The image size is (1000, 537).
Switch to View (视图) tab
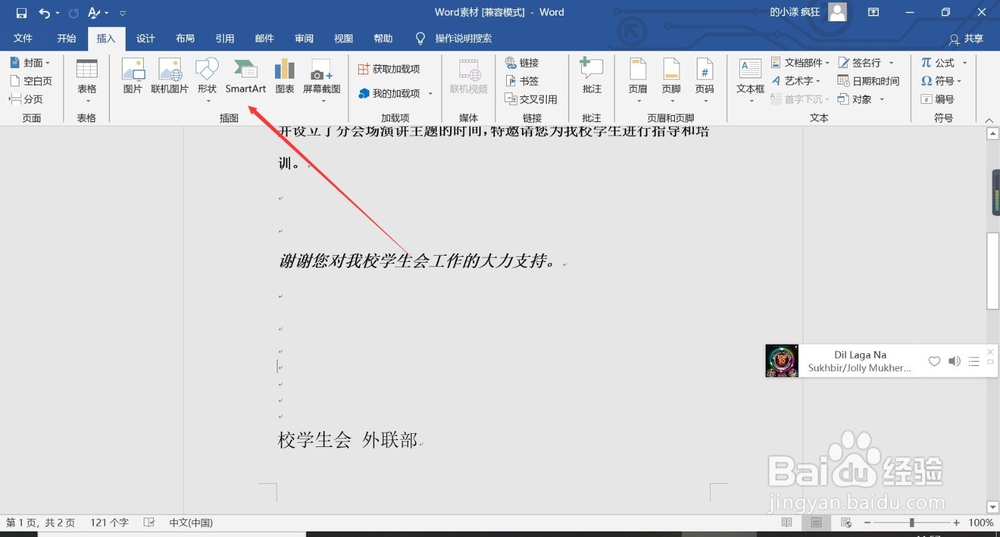pos(343,38)
